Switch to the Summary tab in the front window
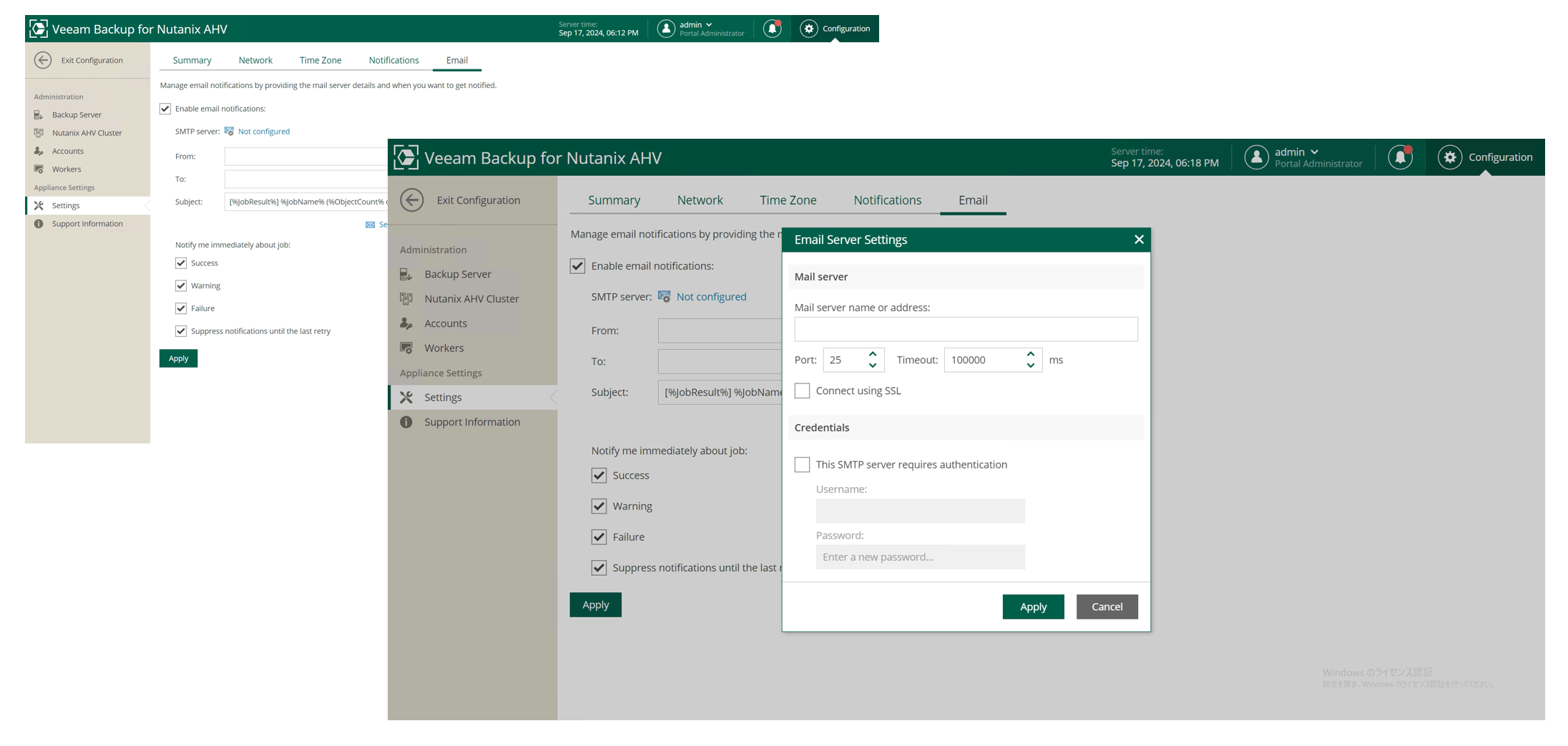The image size is (1568, 746). click(614, 200)
